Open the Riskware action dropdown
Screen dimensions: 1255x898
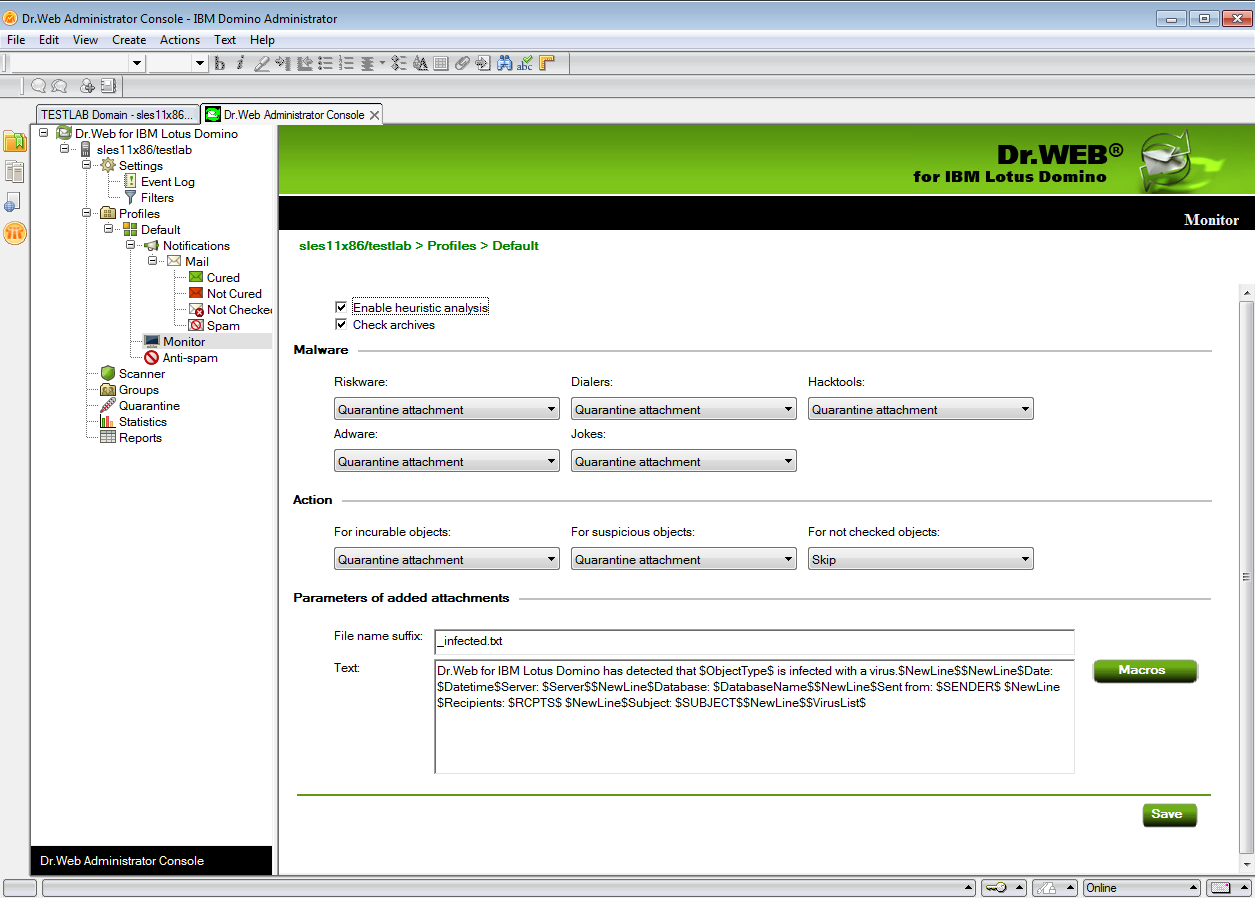[x=447, y=409]
